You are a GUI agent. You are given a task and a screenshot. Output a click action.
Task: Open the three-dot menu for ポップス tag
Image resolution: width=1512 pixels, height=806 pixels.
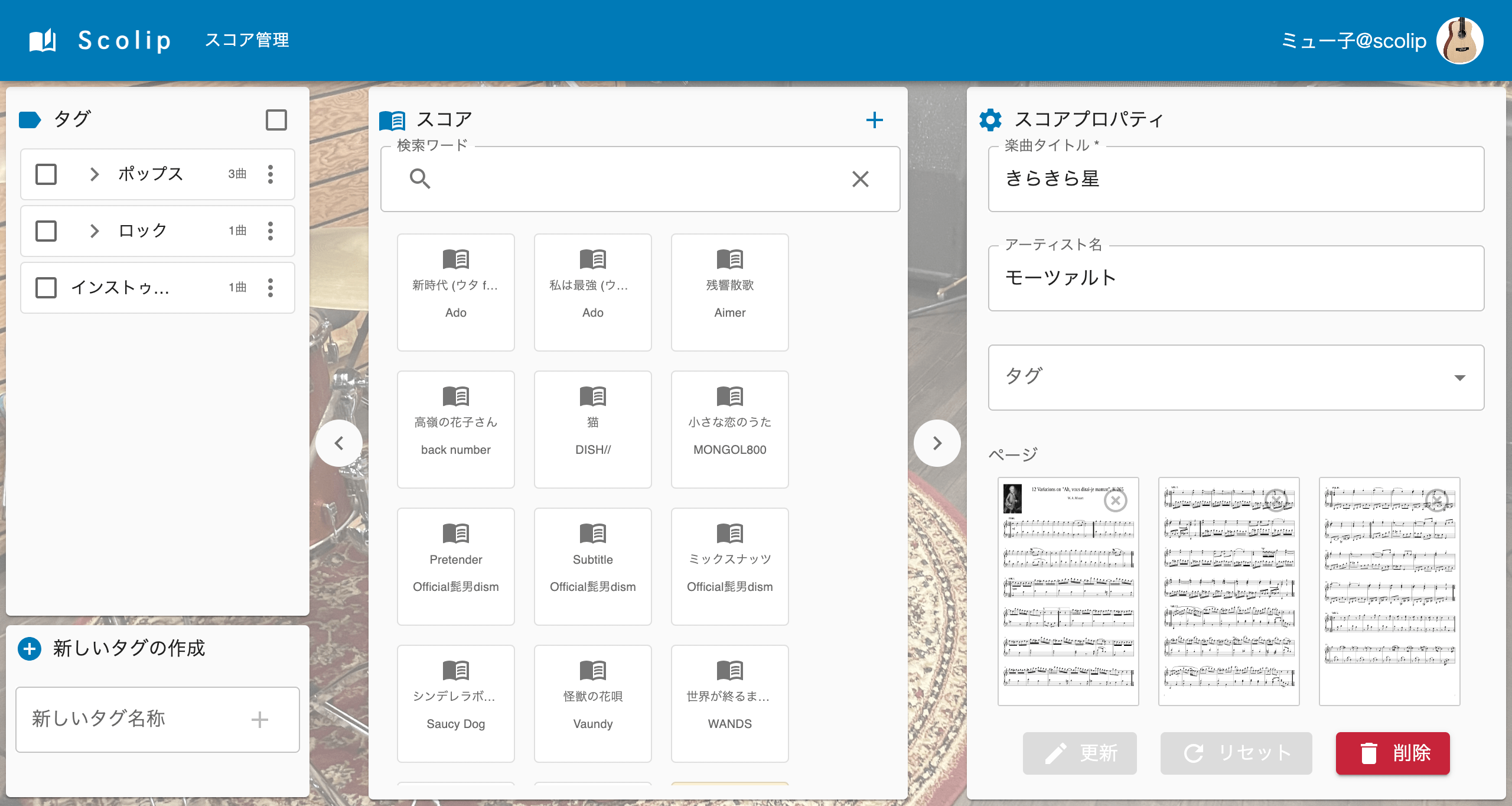[x=271, y=174]
